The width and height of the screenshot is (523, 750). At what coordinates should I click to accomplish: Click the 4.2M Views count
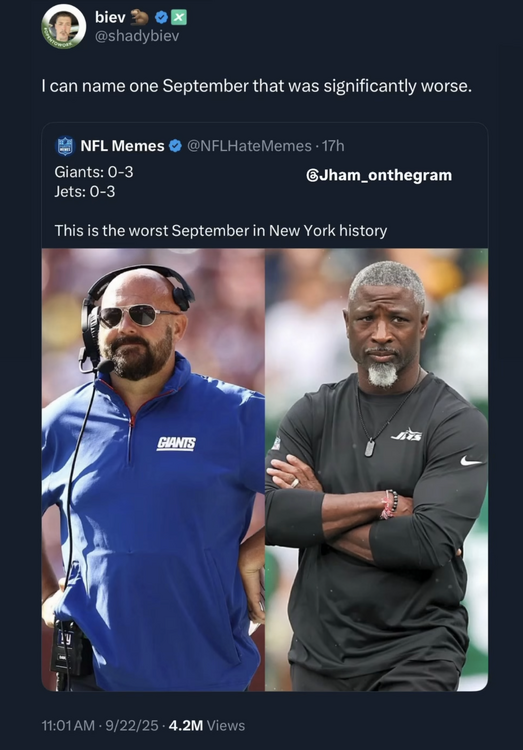pyautogui.click(x=207, y=726)
